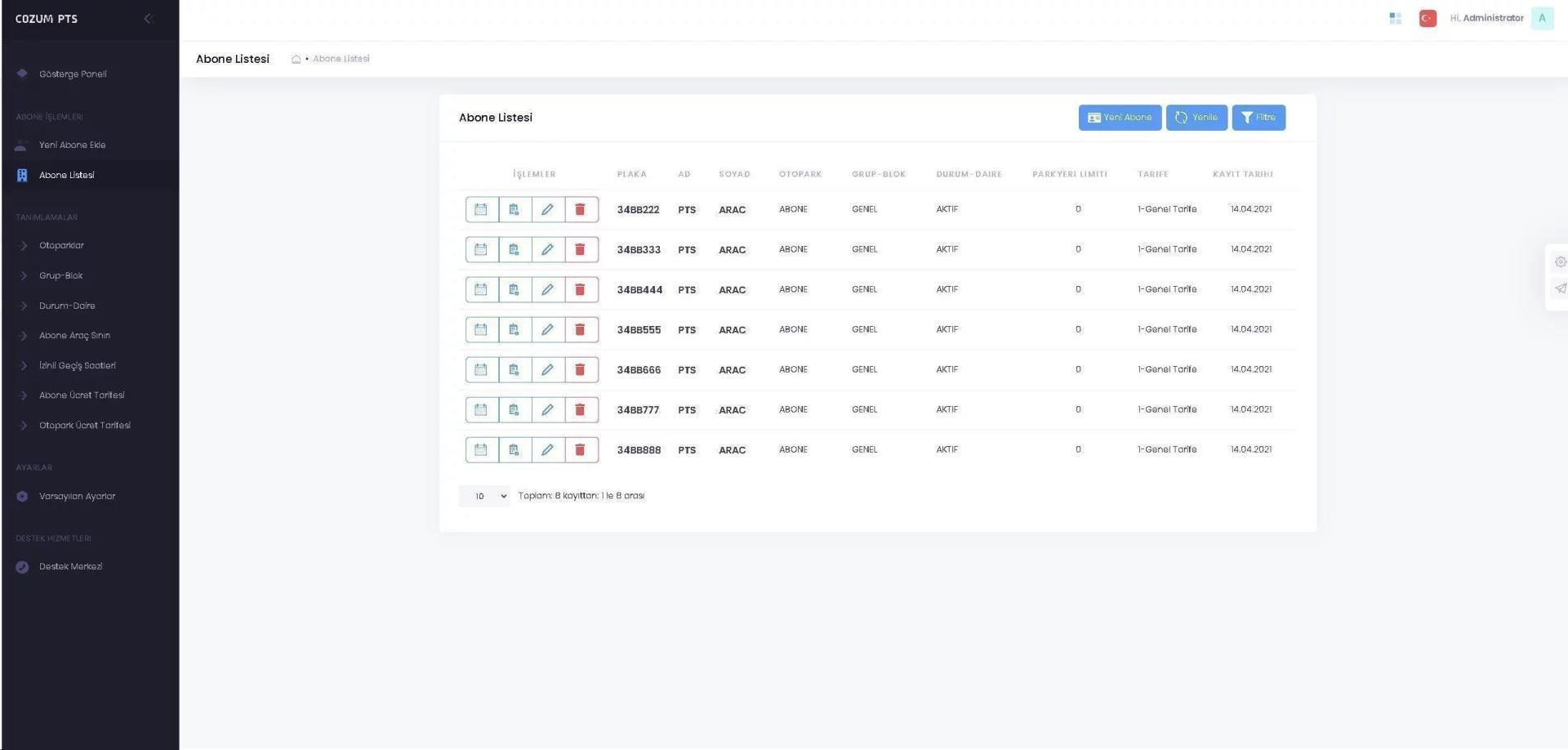Image resolution: width=1568 pixels, height=750 pixels.
Task: Click the calendar icon for plate 34BB222
Action: [x=481, y=210]
